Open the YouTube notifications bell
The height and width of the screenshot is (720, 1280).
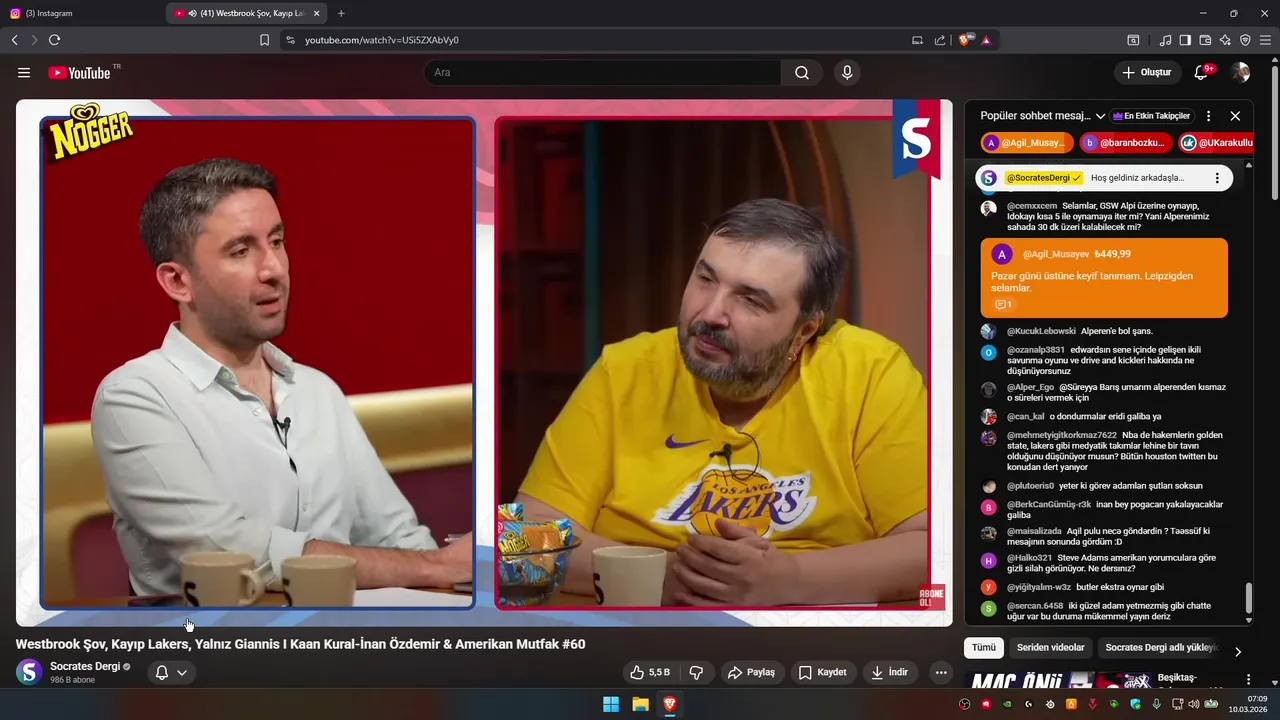pyautogui.click(x=1202, y=72)
